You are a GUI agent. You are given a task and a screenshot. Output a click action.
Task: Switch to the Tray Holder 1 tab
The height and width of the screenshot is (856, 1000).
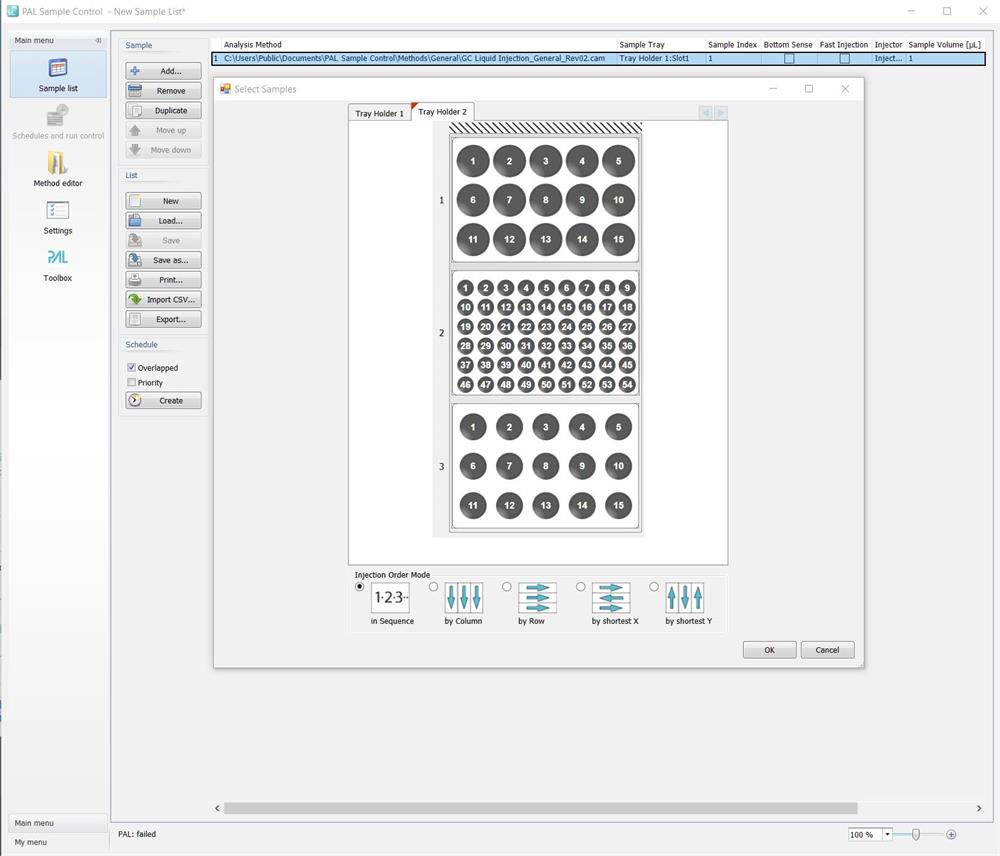380,114
